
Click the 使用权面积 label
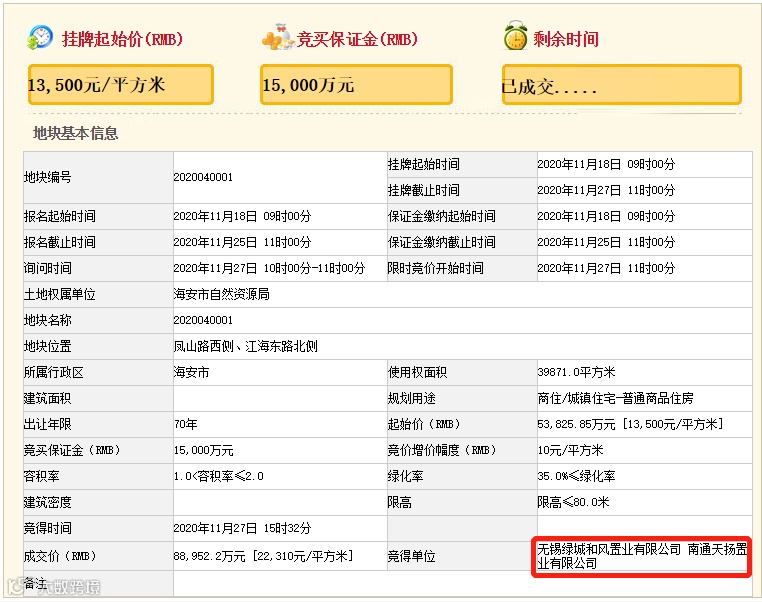pyautogui.click(x=417, y=373)
